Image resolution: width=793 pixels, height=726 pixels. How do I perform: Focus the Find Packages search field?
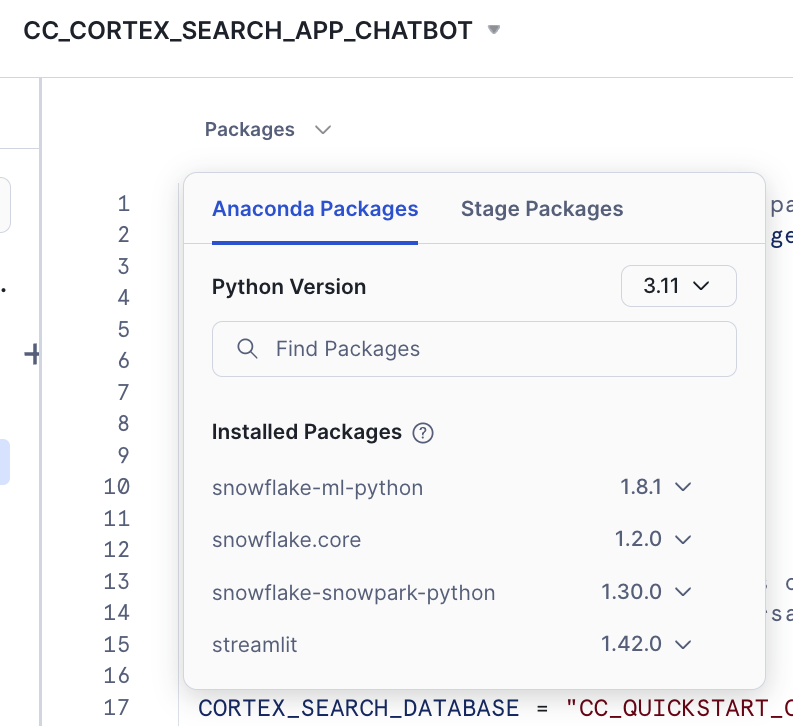pyautogui.click(x=490, y=349)
